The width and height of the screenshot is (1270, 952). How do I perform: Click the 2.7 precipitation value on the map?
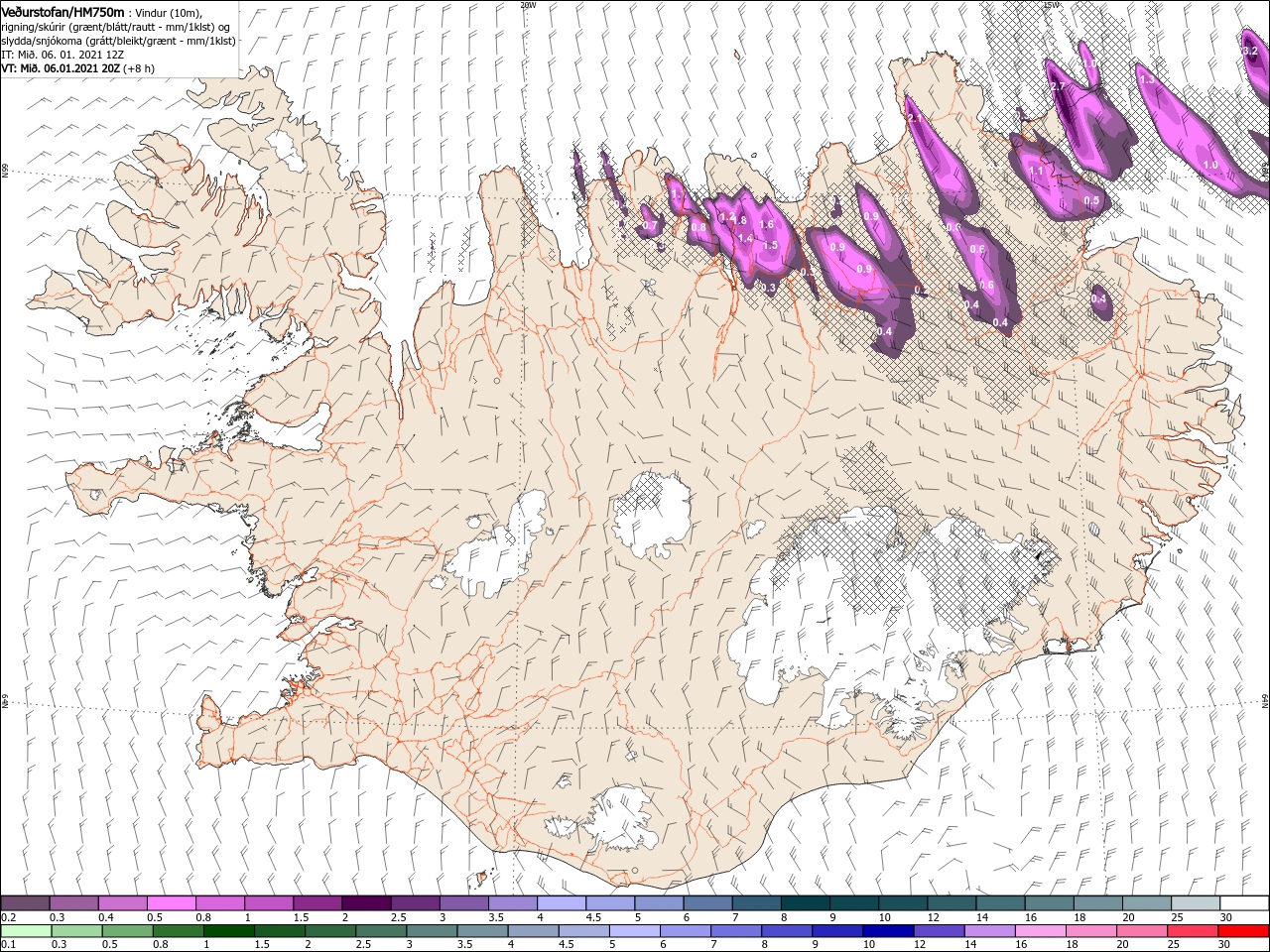tap(1057, 86)
